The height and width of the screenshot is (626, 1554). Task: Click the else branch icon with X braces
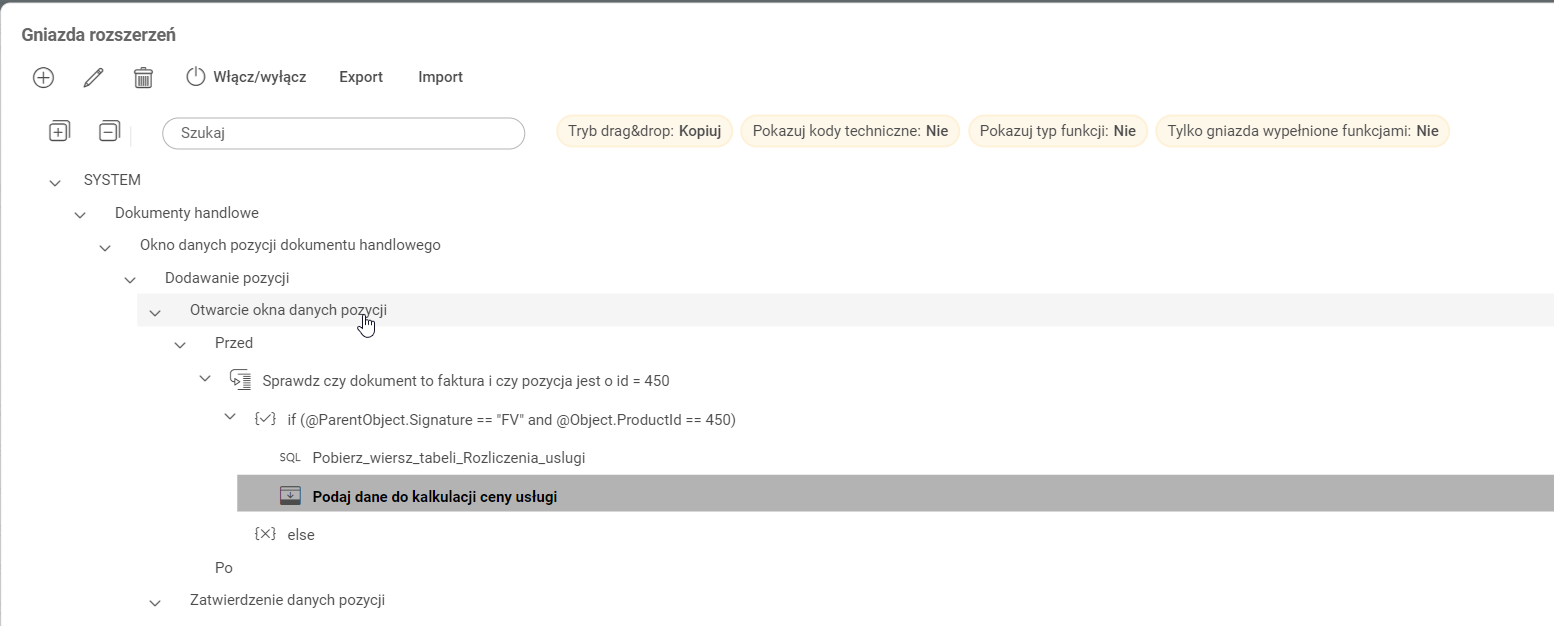(265, 535)
